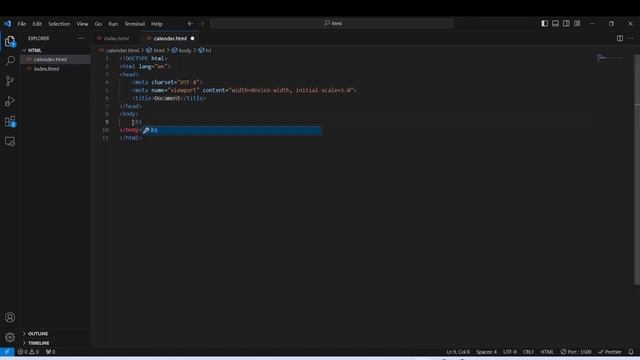Change indentation Spaces: 4
Image resolution: width=640 pixels, height=360 pixels.
(486, 351)
